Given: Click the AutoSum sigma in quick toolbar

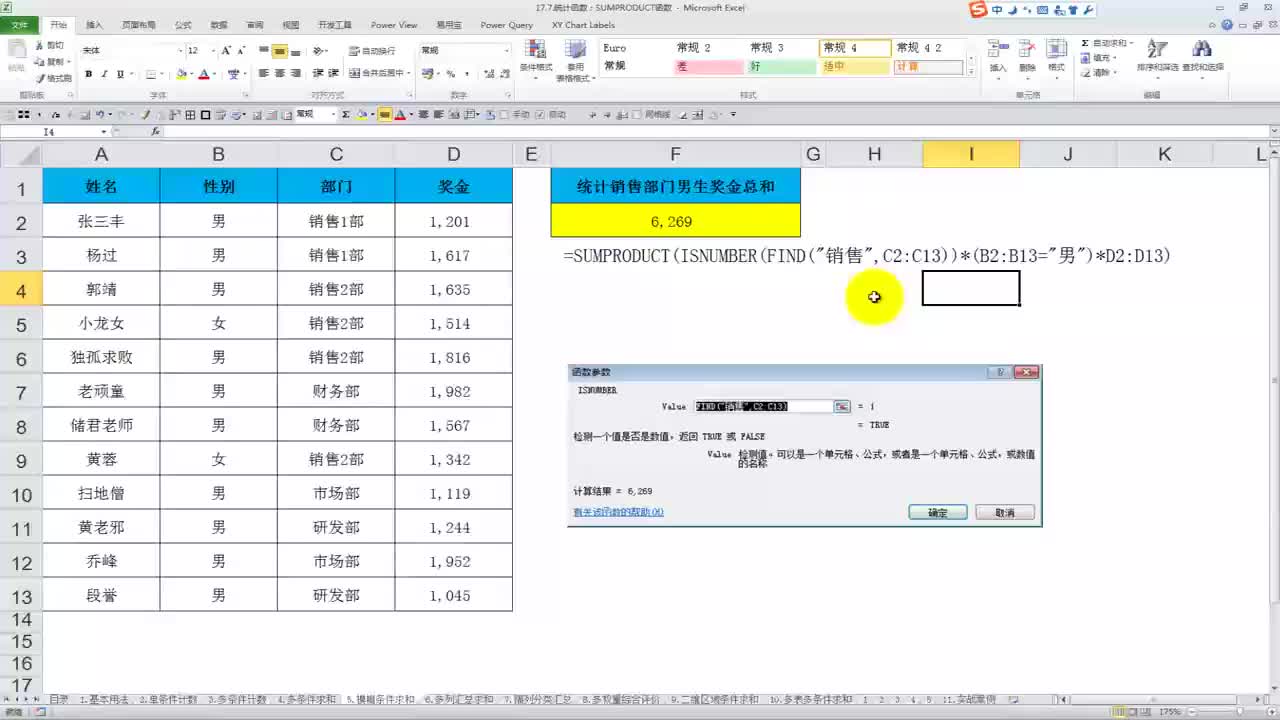Looking at the screenshot, I should click(346, 115).
